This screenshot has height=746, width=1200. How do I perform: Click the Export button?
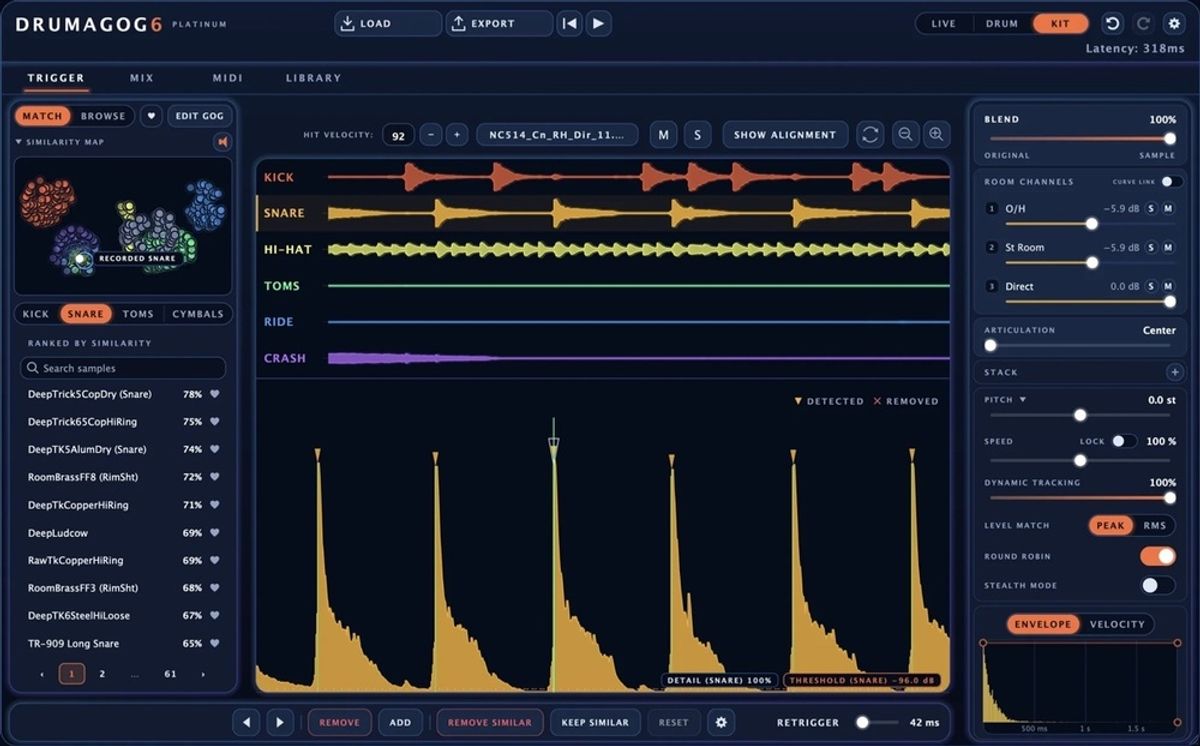coord(499,23)
